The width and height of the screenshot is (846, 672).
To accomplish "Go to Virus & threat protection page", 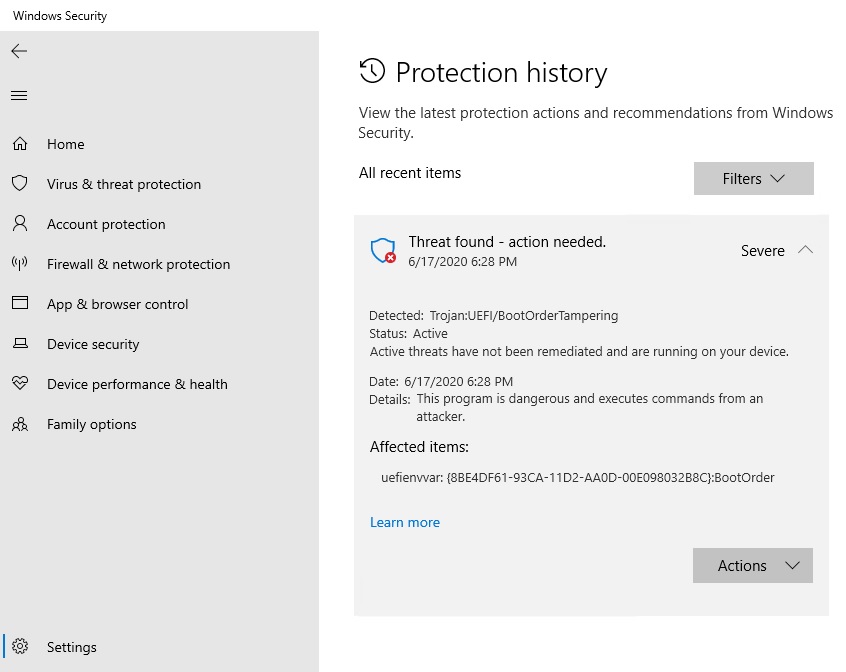I will pyautogui.click(x=124, y=184).
